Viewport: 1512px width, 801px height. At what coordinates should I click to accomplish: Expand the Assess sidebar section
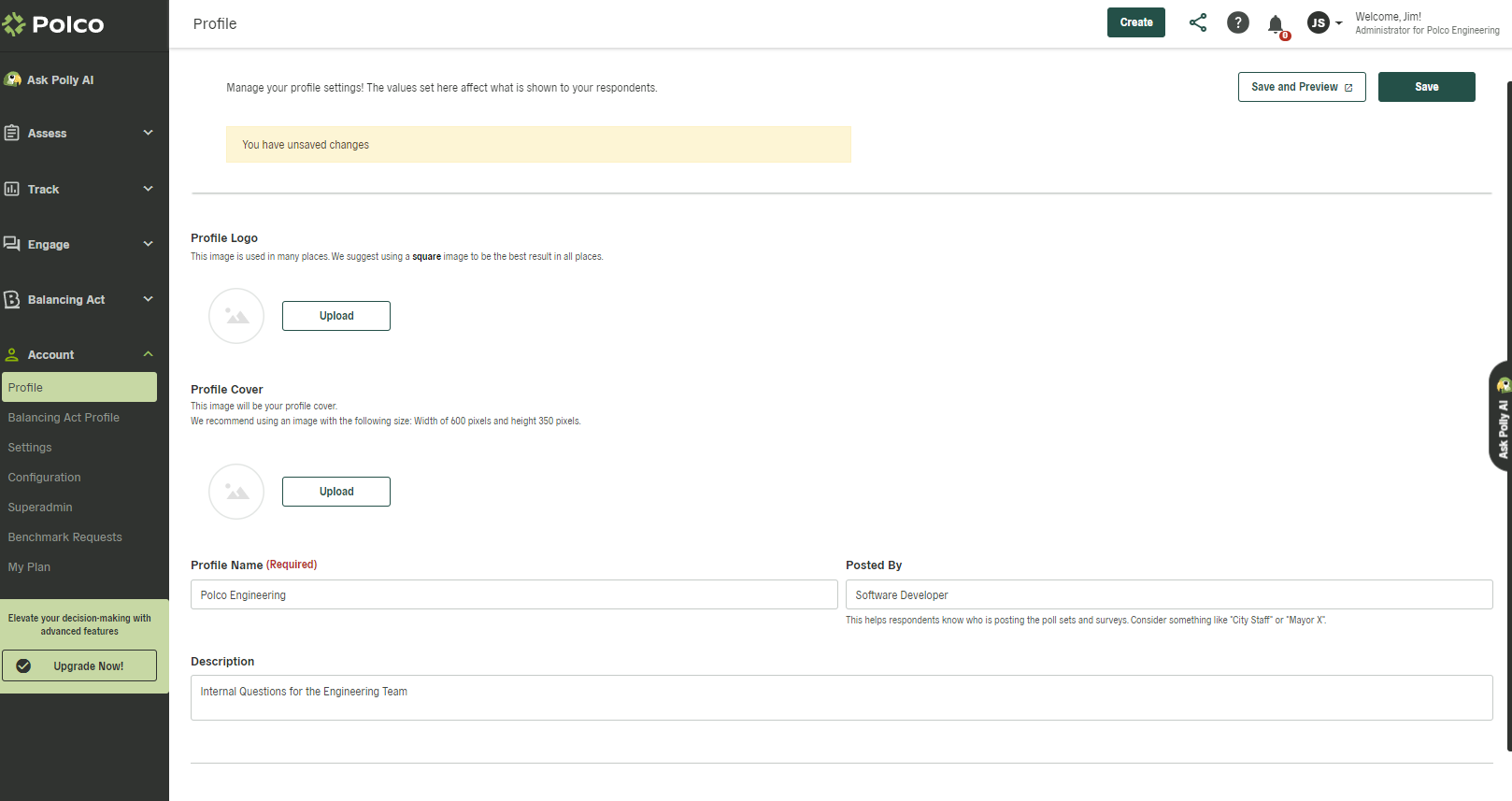(x=79, y=134)
